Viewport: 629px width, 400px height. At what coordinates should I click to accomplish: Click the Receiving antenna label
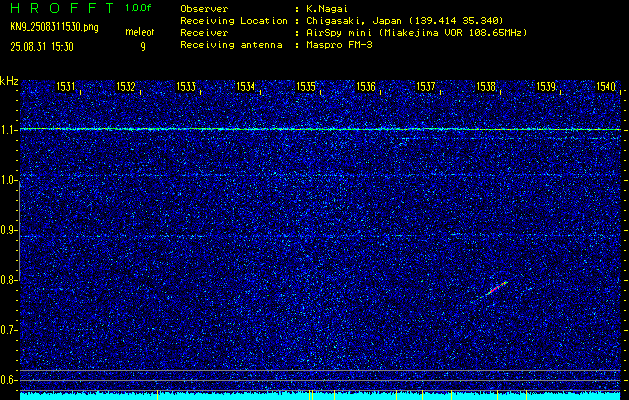[x=231, y=45]
